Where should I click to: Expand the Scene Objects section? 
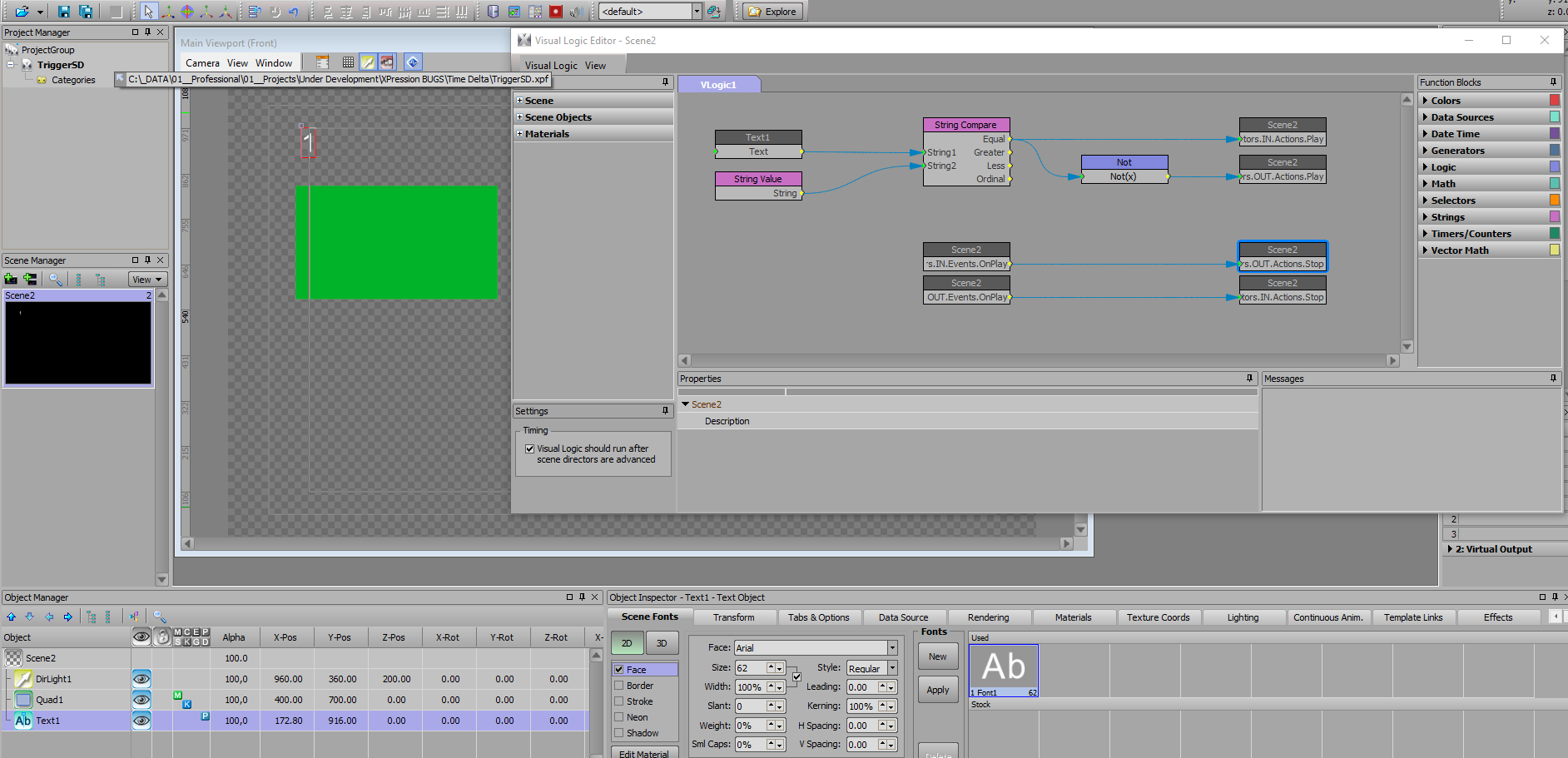pyautogui.click(x=519, y=117)
